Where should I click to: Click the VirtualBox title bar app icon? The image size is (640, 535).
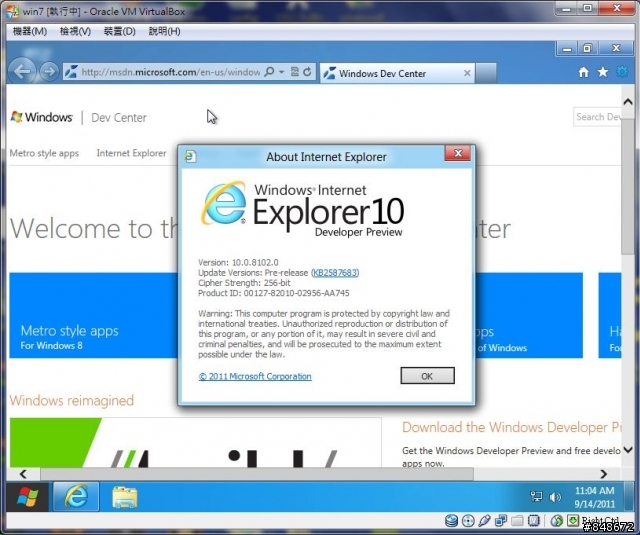(13, 11)
